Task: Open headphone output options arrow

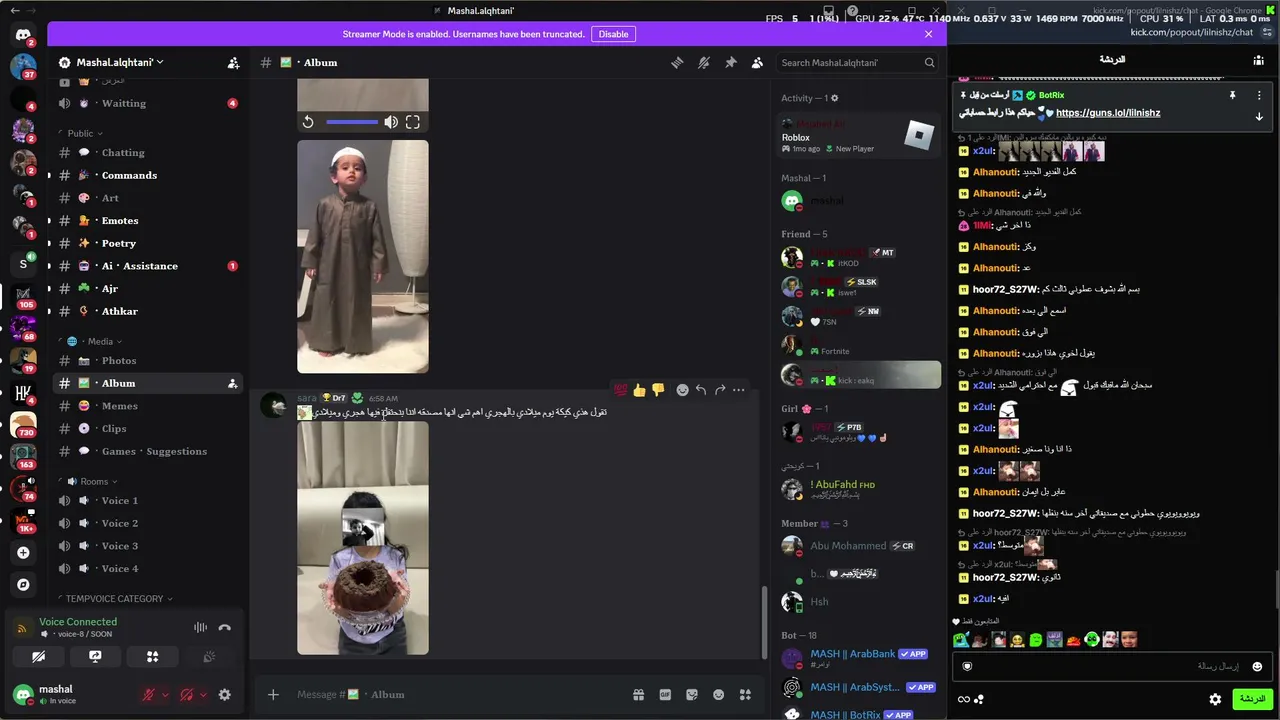Action: click(202, 695)
